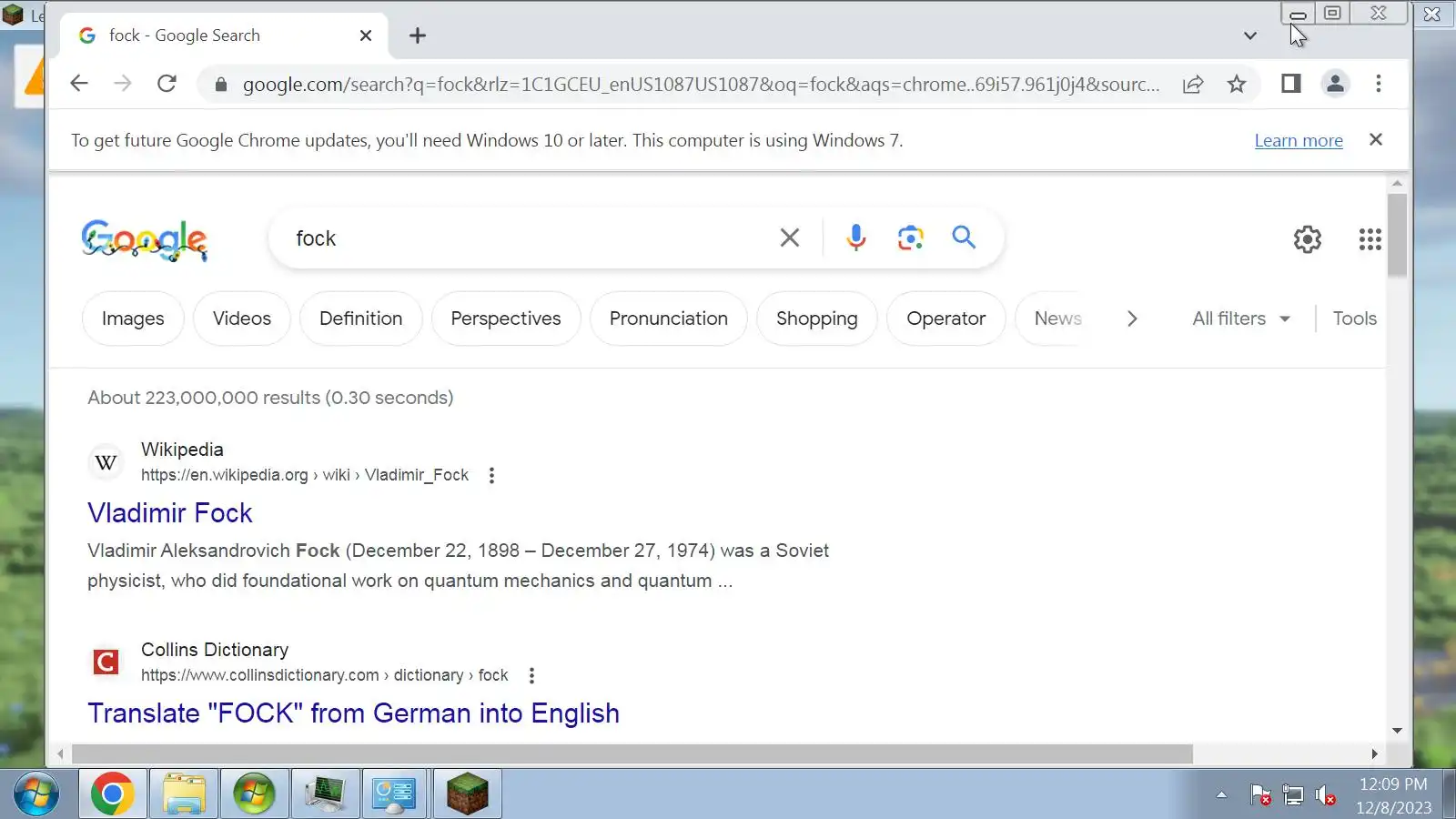Click the muted volume tray icon
This screenshot has width=1456, height=819.
pos(1325,795)
